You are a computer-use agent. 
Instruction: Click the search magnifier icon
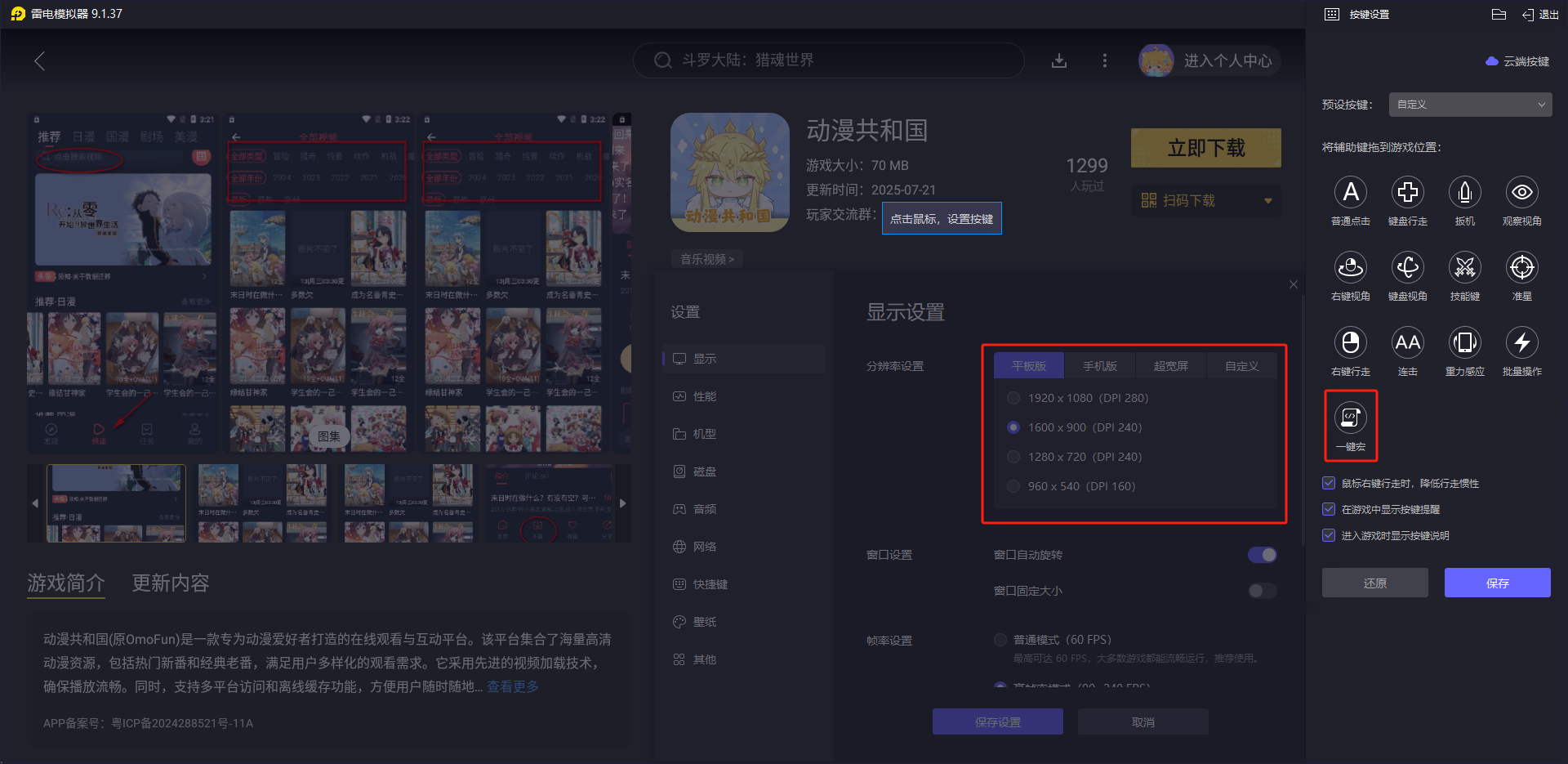663,60
